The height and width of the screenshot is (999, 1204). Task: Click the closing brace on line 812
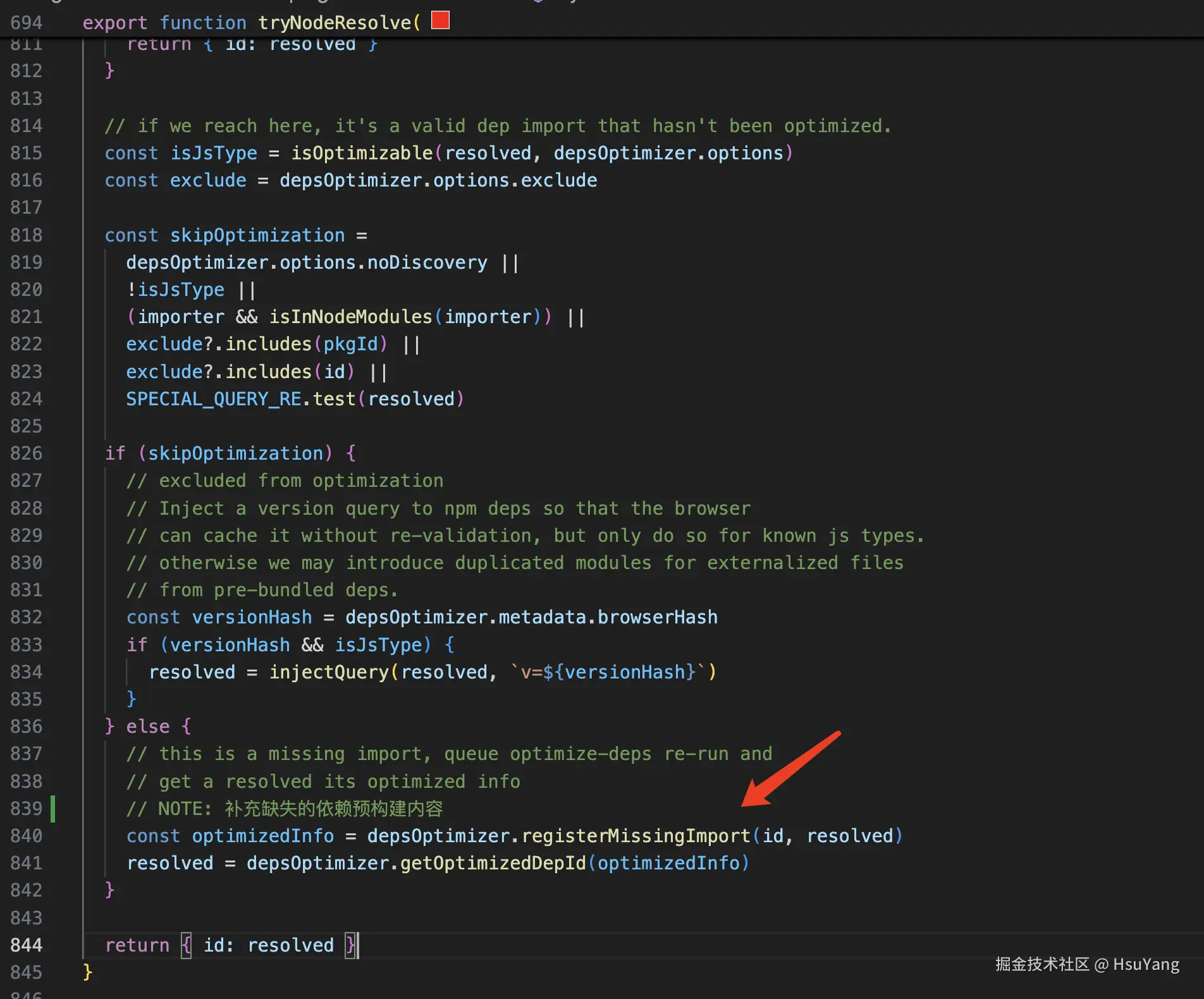pos(109,70)
